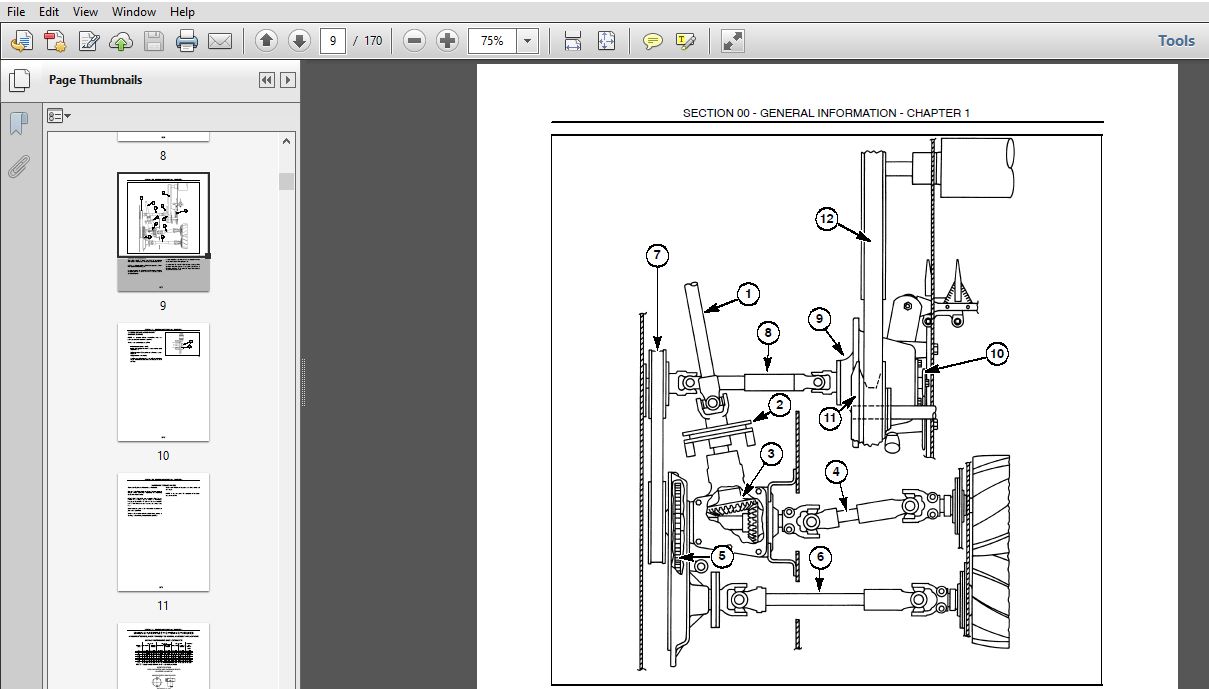1209x689 pixels.
Task: Click the Create PDF icon
Action: pyautogui.click(x=22, y=41)
